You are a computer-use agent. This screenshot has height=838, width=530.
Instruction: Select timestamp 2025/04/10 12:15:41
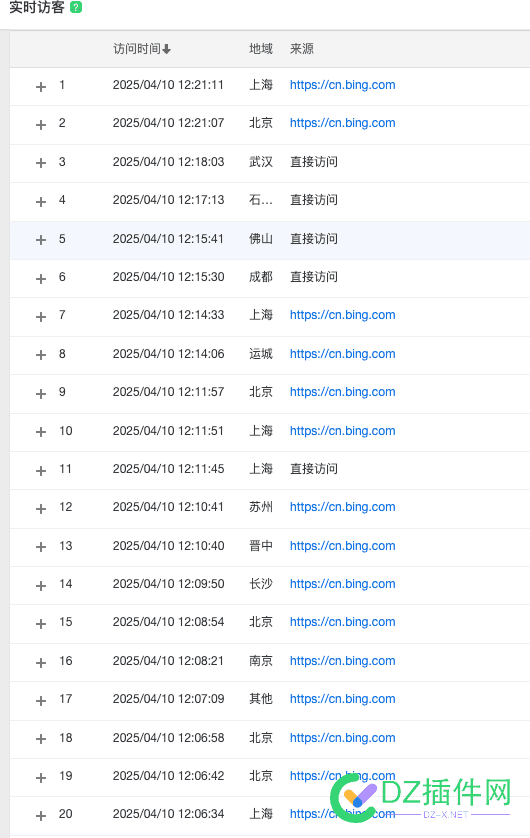tap(168, 239)
